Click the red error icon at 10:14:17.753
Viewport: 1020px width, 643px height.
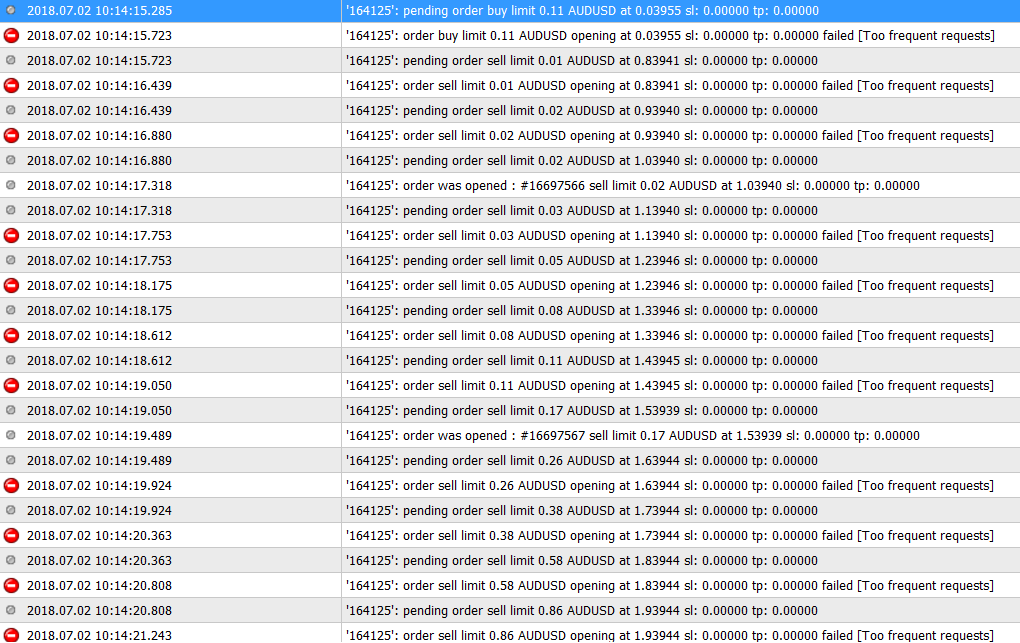click(11, 236)
